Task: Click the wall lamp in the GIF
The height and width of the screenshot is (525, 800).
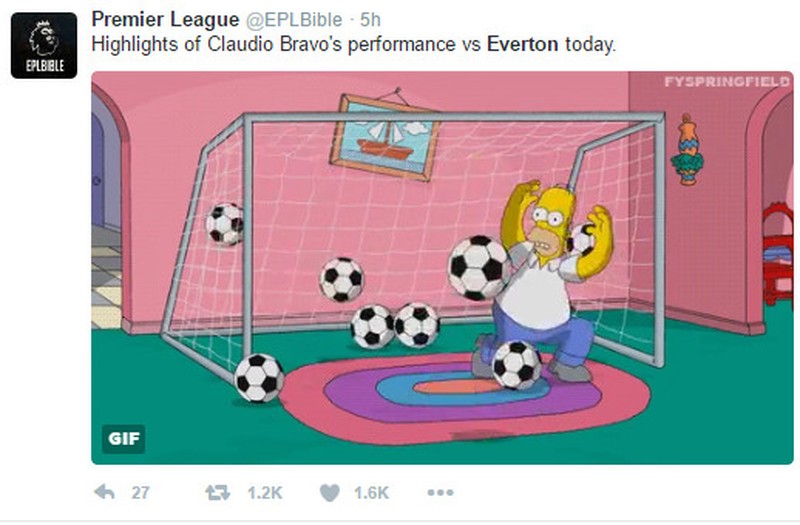Action: tap(686, 150)
